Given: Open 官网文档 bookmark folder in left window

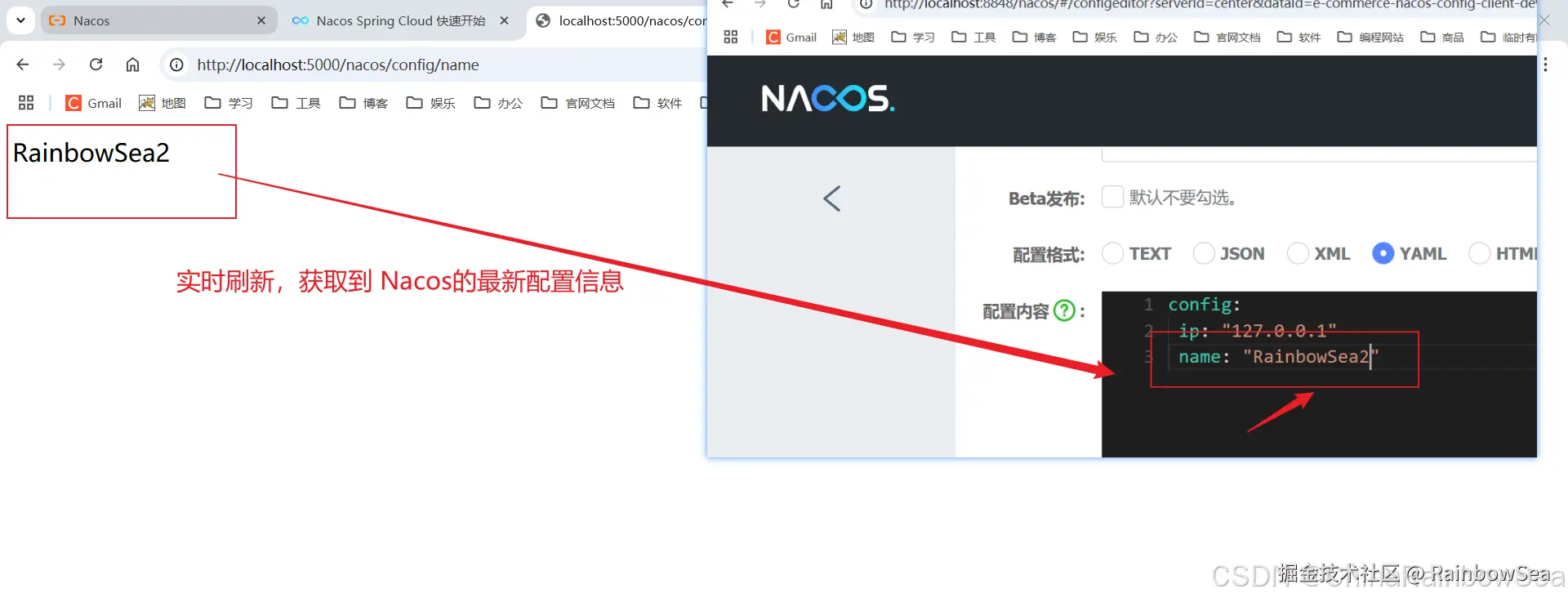Looking at the screenshot, I should pyautogui.click(x=577, y=103).
